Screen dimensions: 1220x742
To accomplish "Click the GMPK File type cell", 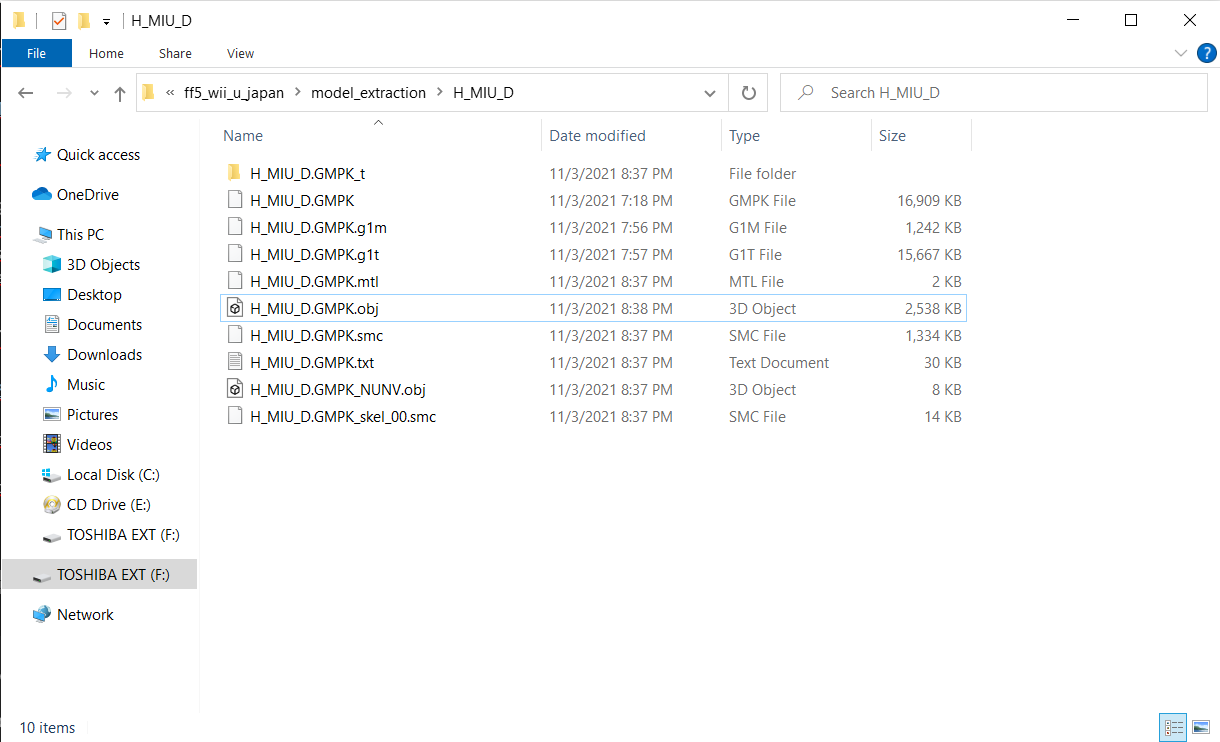I will (x=763, y=201).
